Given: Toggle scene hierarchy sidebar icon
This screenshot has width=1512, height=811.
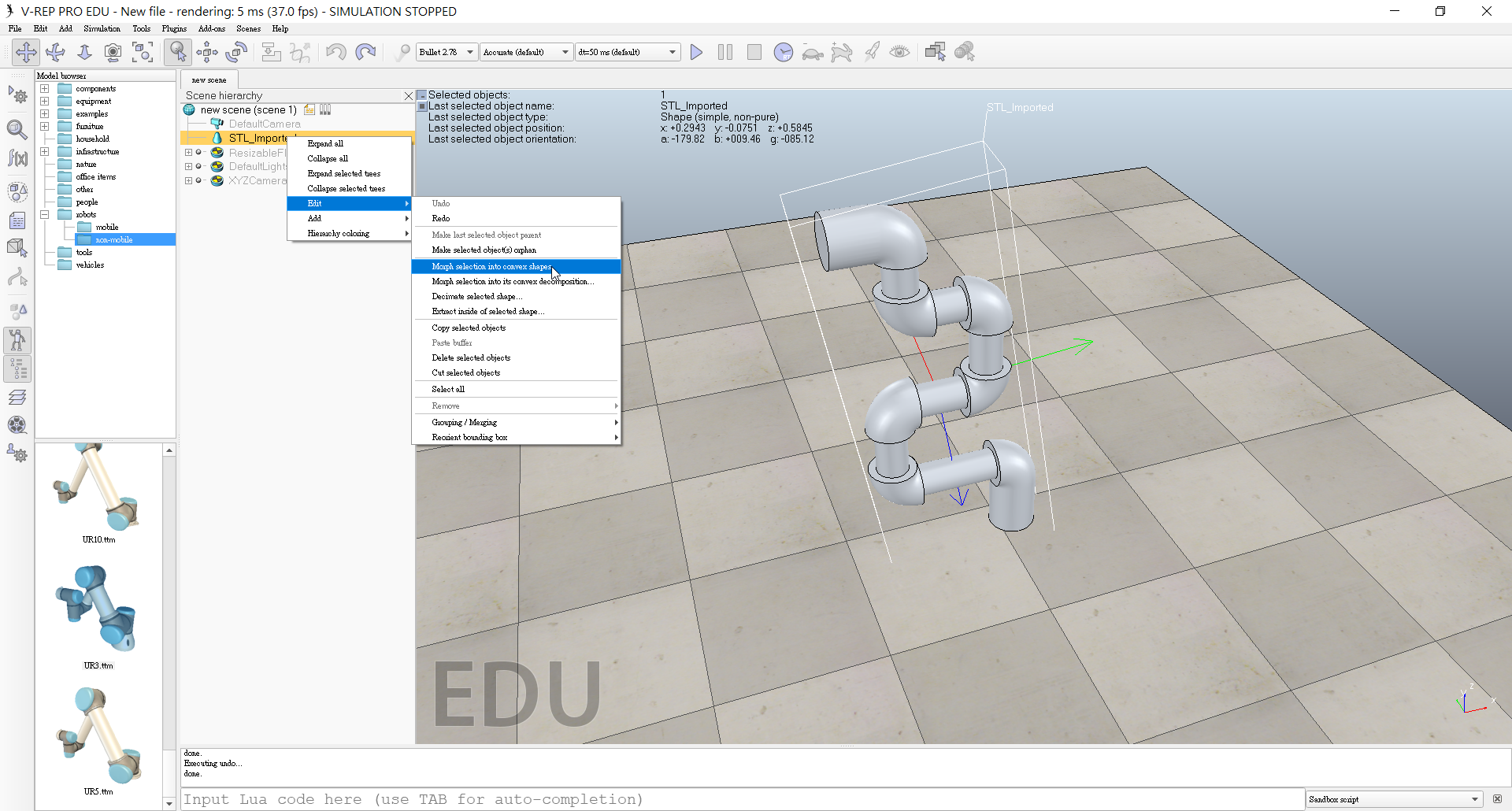Looking at the screenshot, I should [17, 368].
